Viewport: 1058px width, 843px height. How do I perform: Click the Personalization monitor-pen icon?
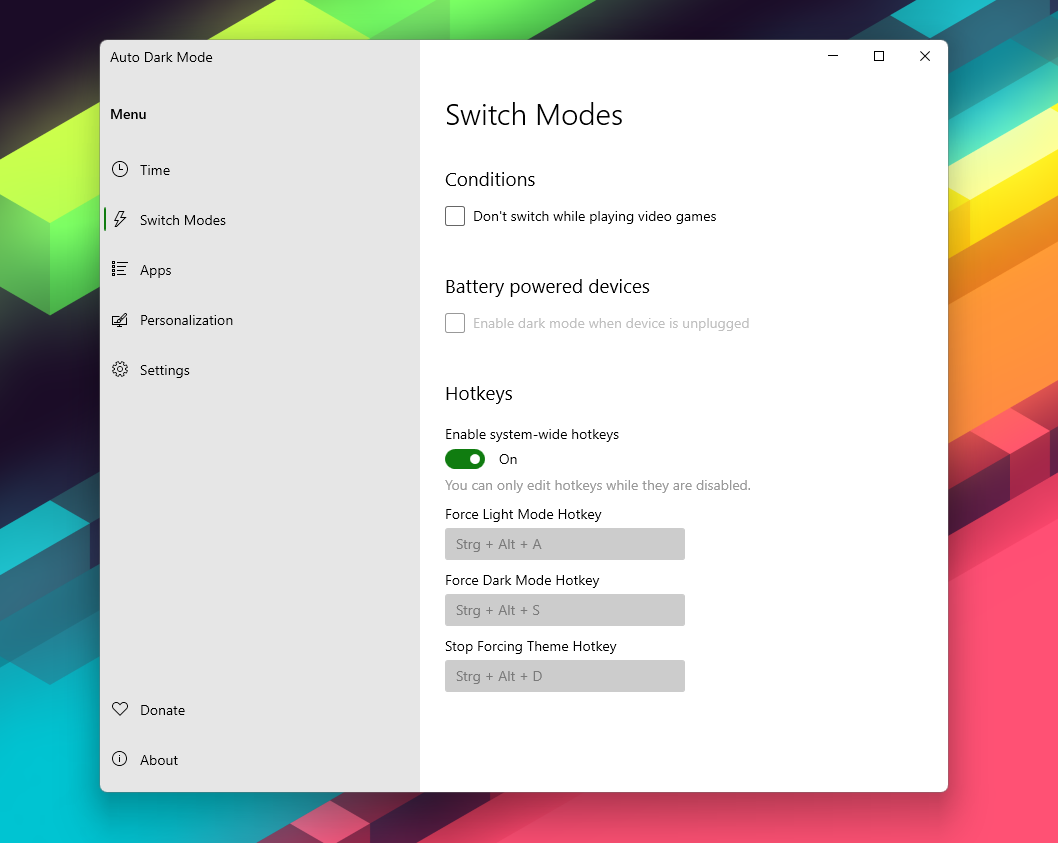click(x=119, y=320)
